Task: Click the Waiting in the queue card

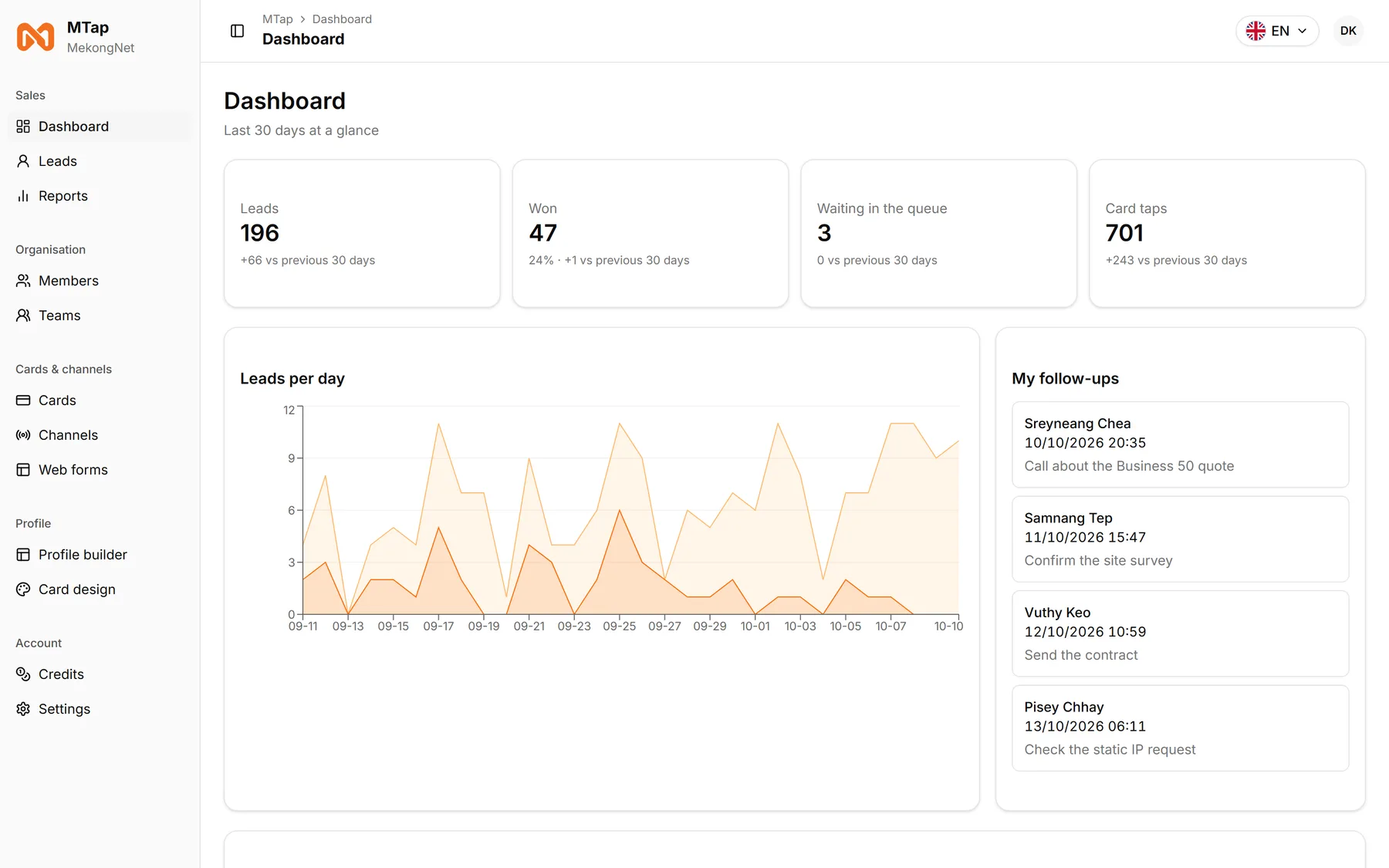Action: [x=938, y=234]
